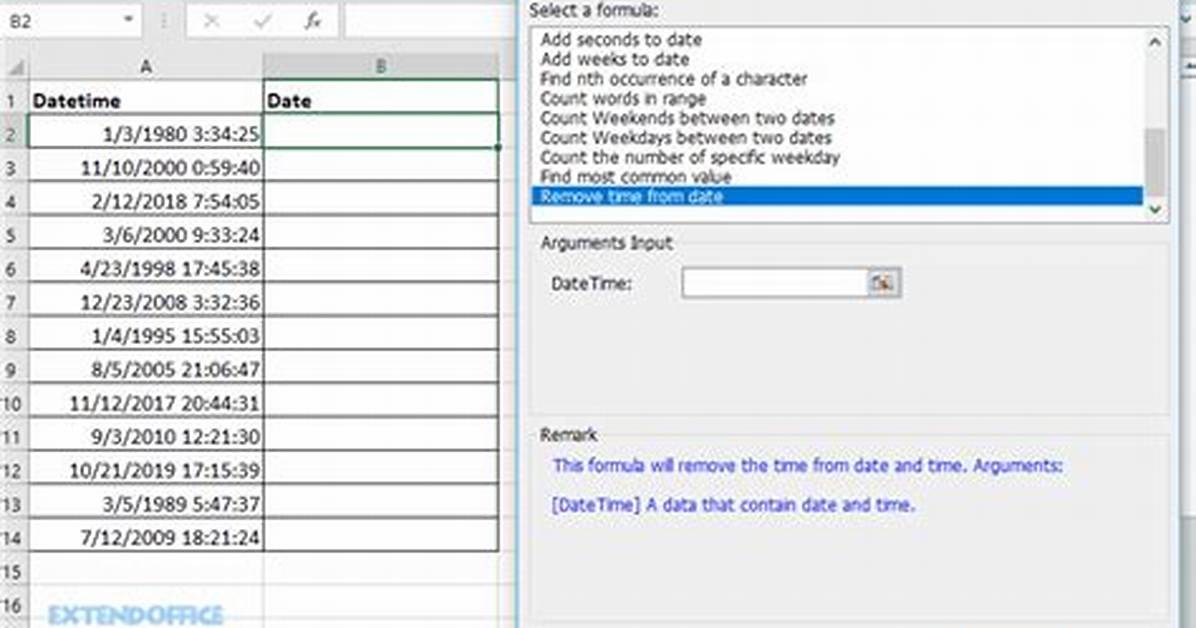Viewport: 1196px width, 628px height.
Task: Select row 5 header
Action: (13, 235)
